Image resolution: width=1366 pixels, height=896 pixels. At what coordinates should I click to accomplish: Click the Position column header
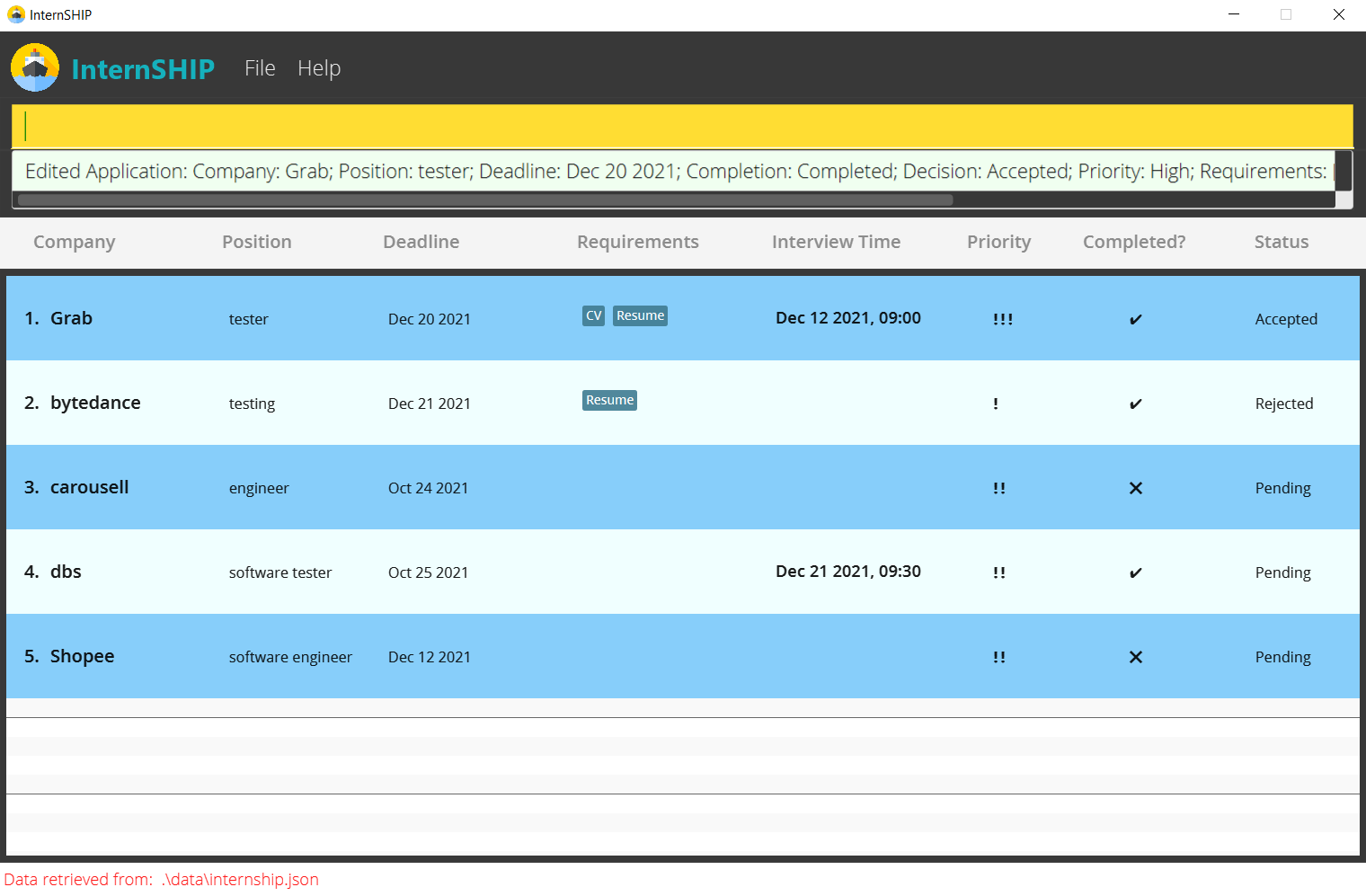(x=257, y=242)
